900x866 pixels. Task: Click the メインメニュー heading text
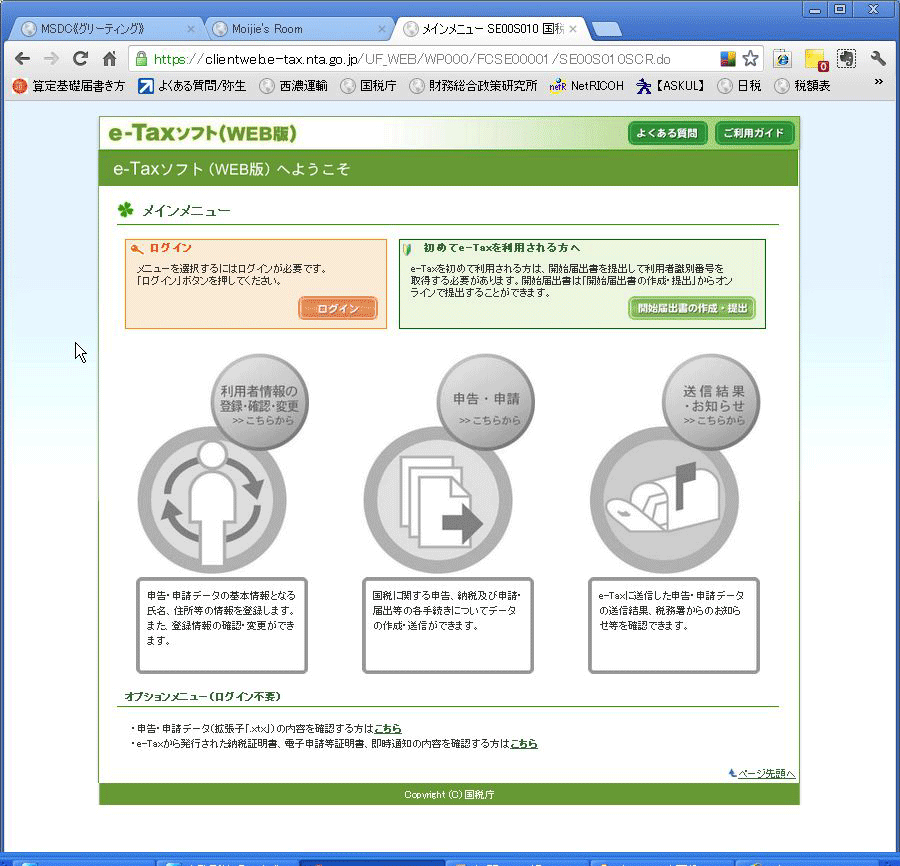click(186, 211)
